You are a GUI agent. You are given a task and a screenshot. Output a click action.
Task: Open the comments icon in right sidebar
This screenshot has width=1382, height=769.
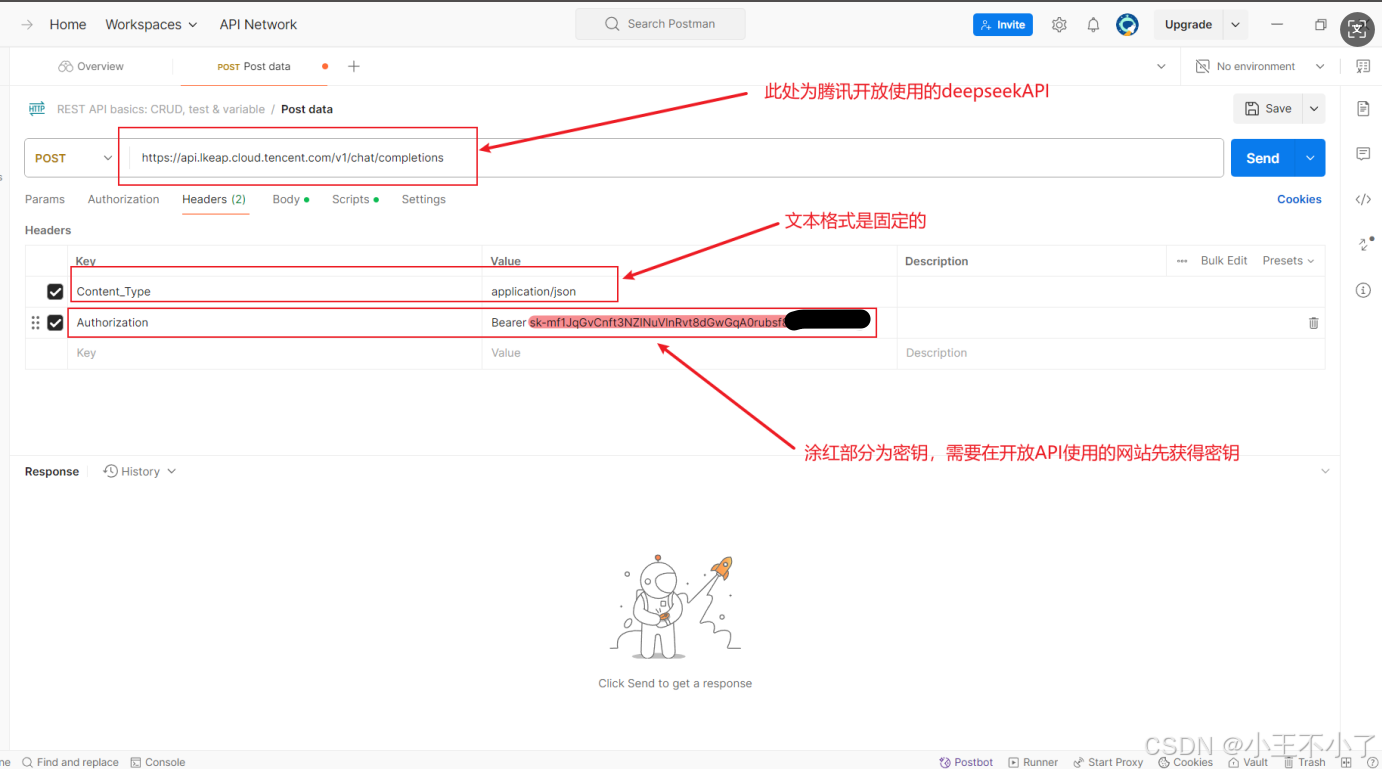click(1363, 153)
